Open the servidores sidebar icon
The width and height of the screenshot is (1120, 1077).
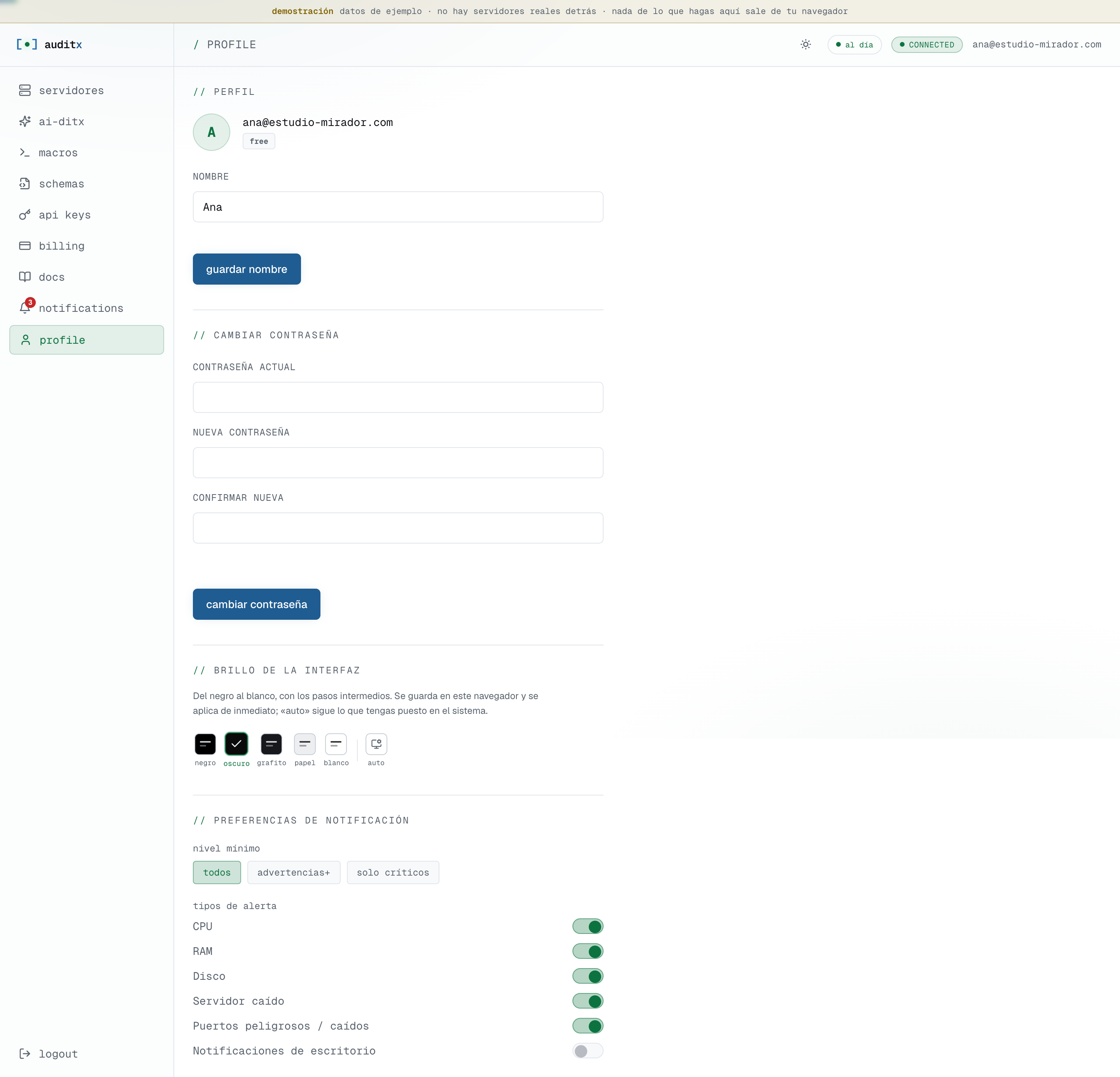coord(24,90)
